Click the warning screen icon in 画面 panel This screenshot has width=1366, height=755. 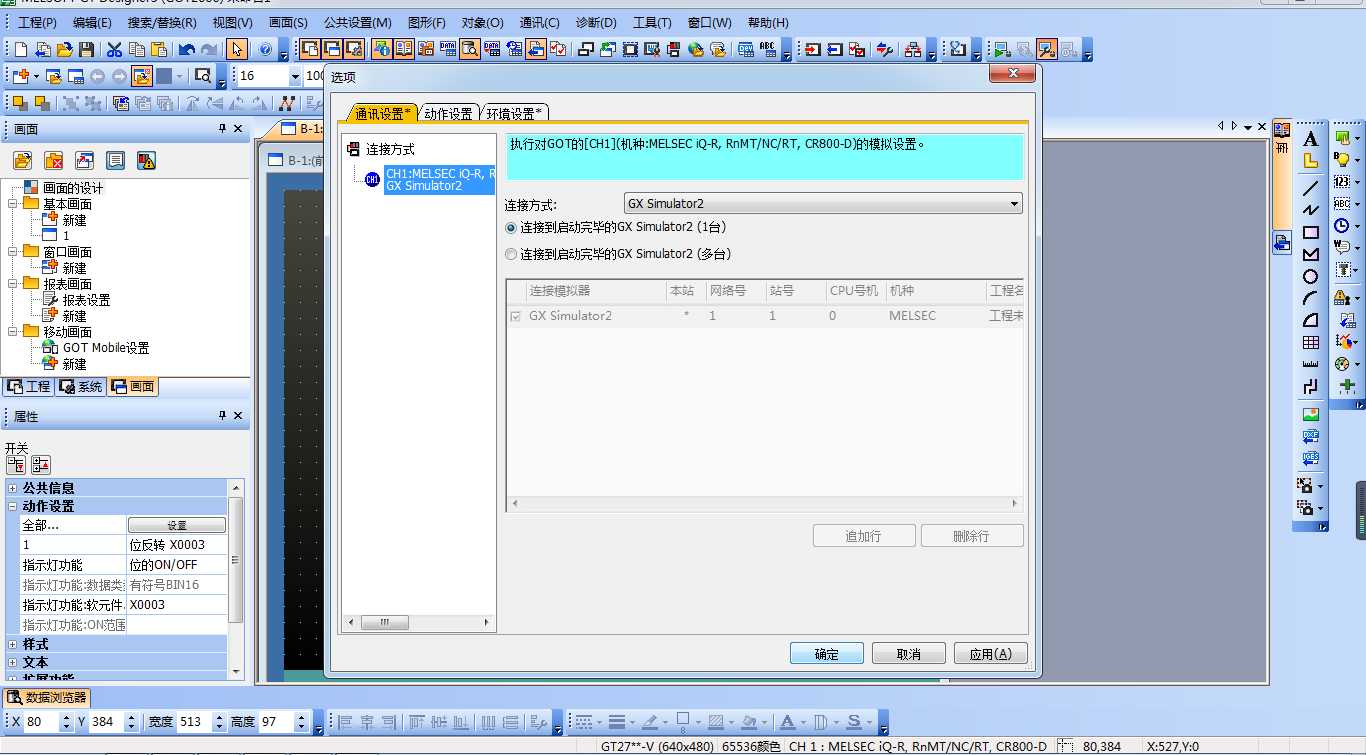point(147,160)
